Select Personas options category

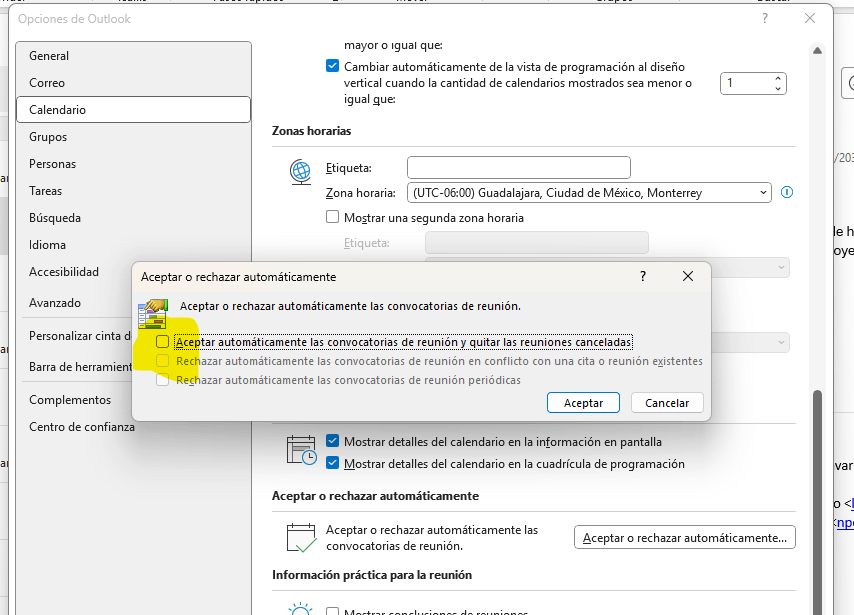[x=133, y=164]
